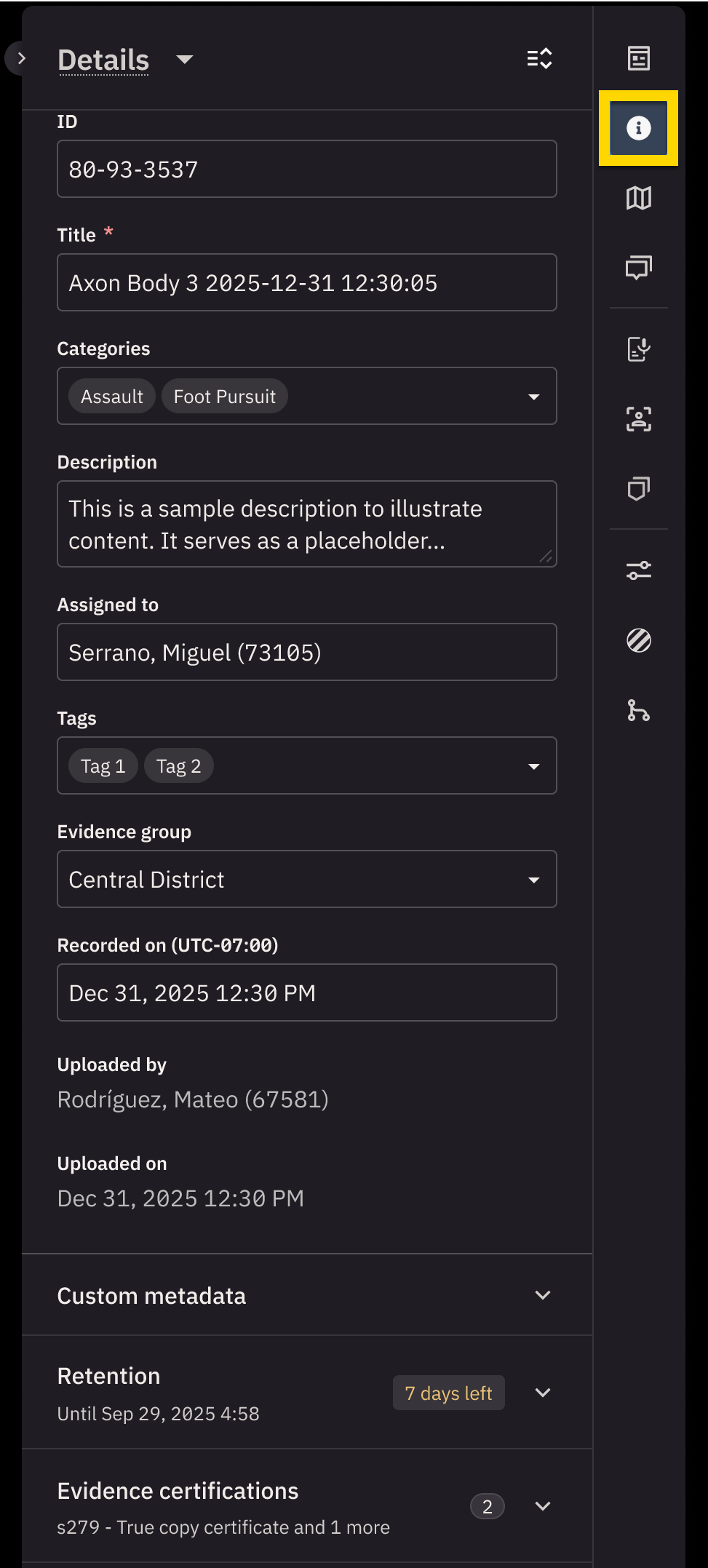Click the collapse sections icon beside Details
Viewport: 708px width, 1568px height.
click(539, 59)
